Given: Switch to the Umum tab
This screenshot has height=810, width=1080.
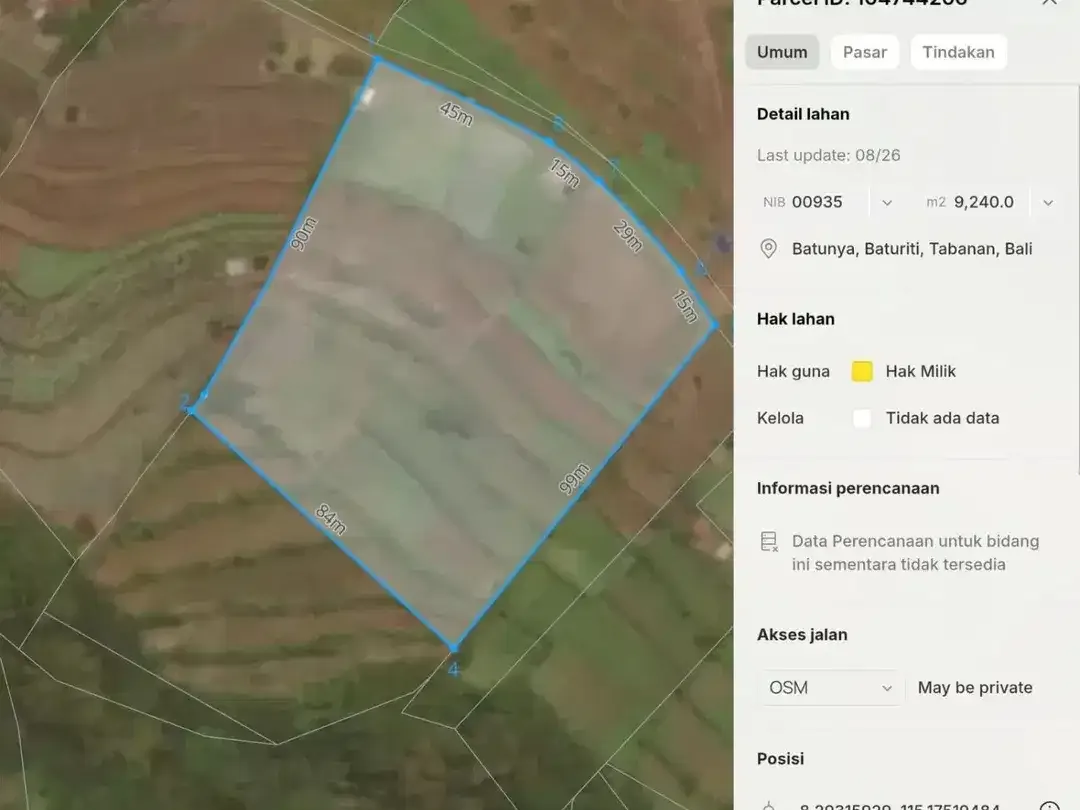Looking at the screenshot, I should (x=782, y=52).
